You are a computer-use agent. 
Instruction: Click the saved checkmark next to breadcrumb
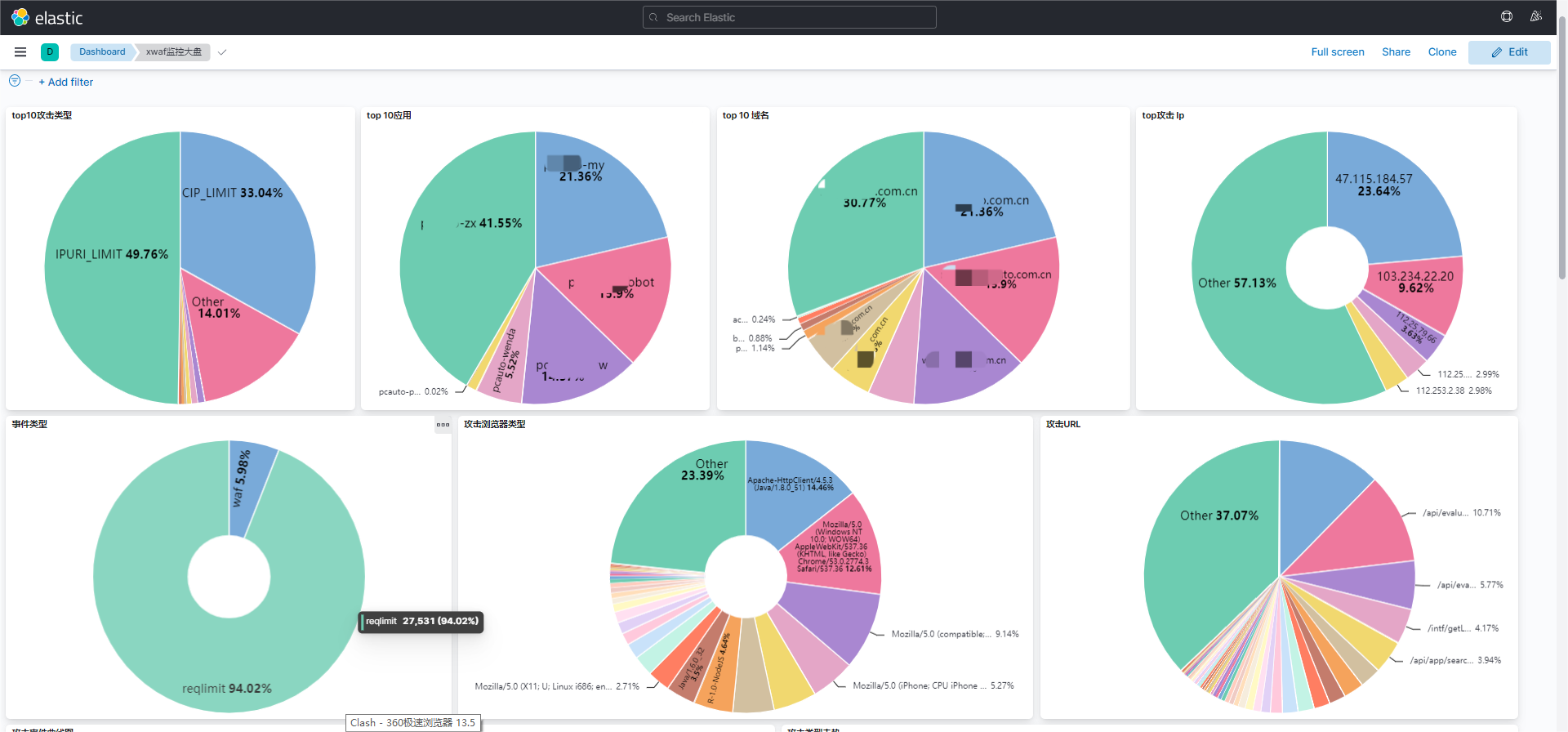point(222,51)
